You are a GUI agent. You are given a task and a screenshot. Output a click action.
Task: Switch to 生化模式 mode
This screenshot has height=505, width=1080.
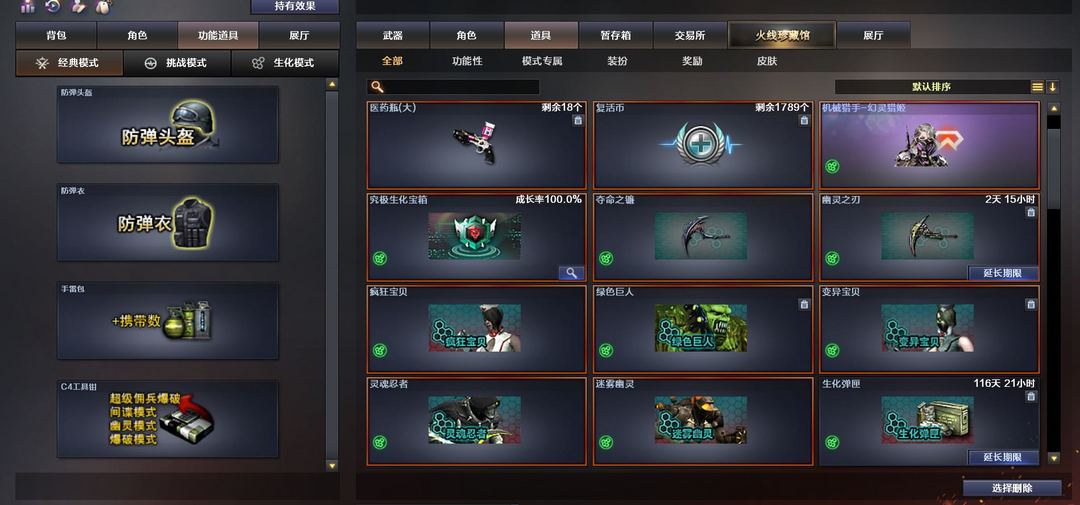tap(285, 63)
